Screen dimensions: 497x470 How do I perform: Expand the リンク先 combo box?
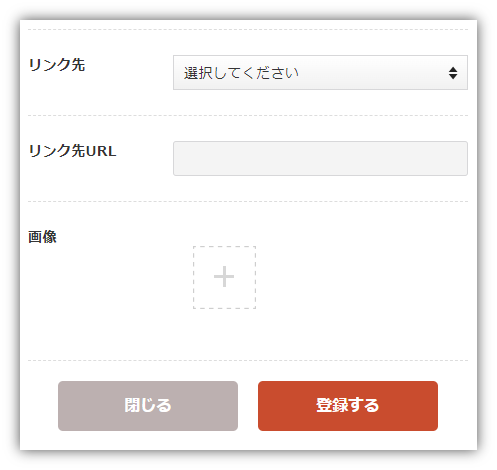(x=320, y=73)
